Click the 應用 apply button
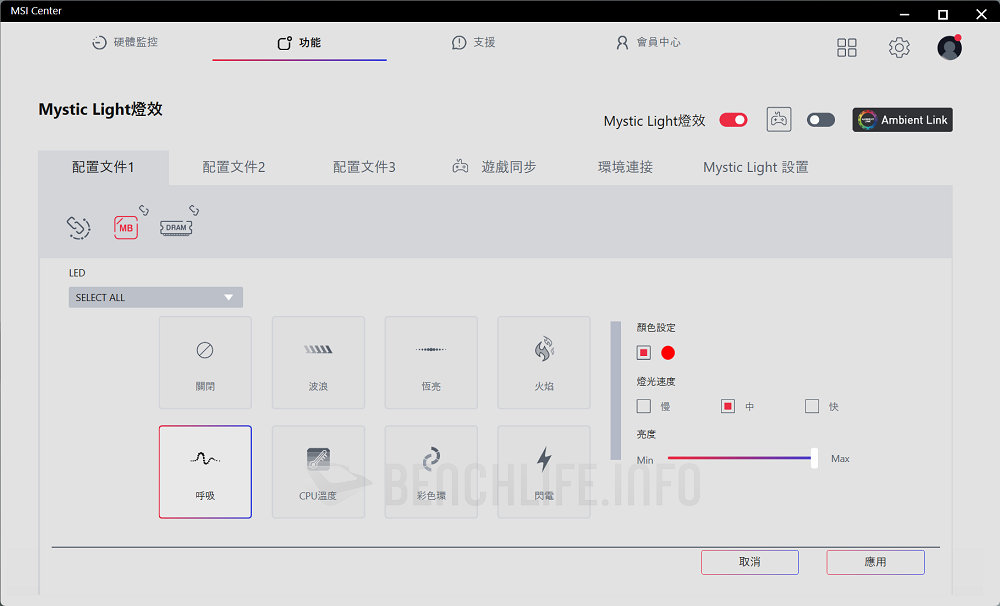The image size is (1000, 606). [x=876, y=562]
